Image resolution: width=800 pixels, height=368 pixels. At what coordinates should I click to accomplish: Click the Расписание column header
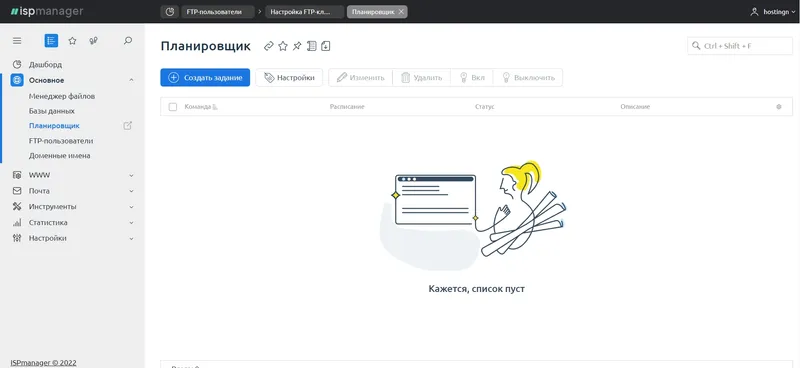[347, 107]
